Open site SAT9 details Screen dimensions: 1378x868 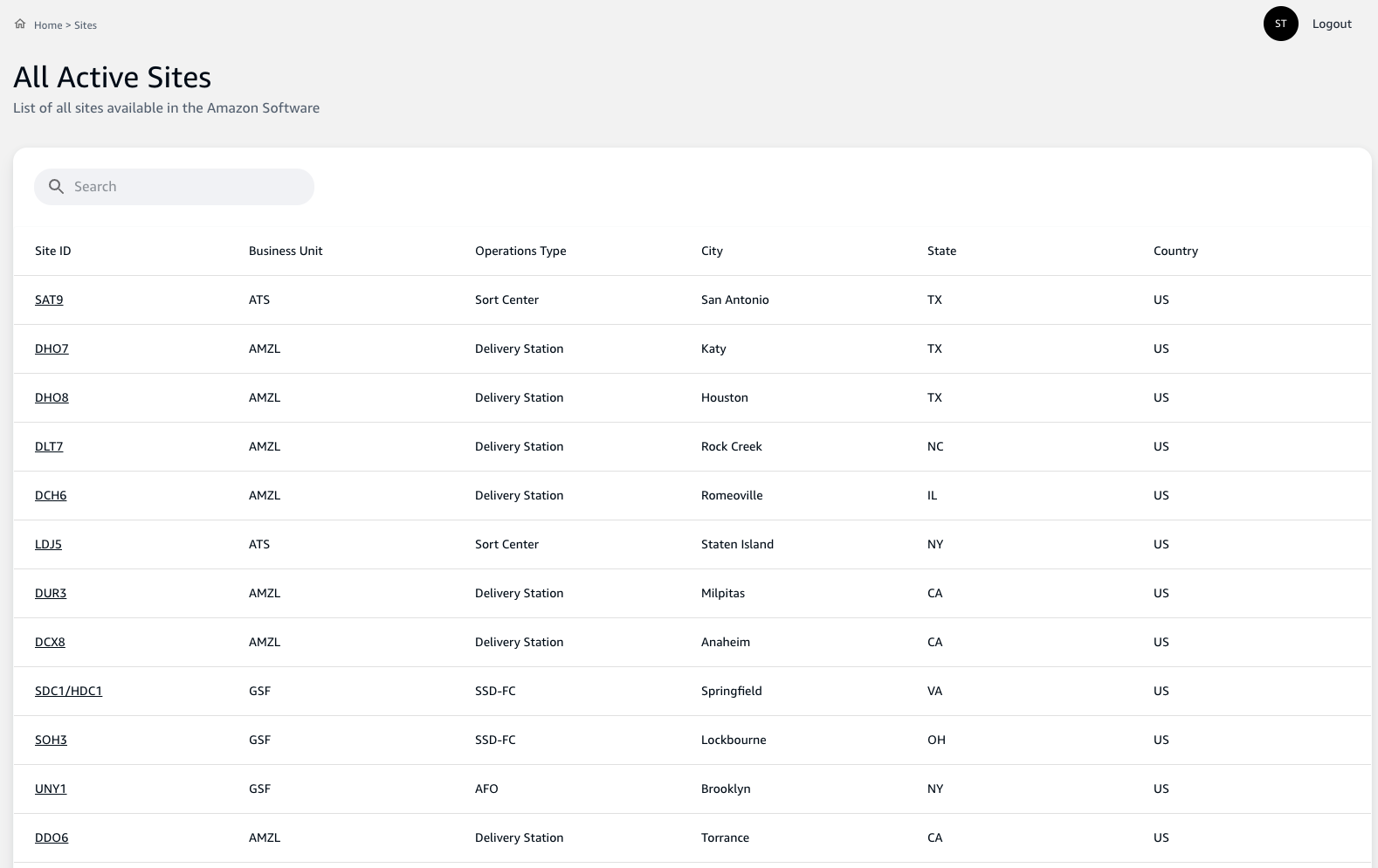[x=49, y=300]
